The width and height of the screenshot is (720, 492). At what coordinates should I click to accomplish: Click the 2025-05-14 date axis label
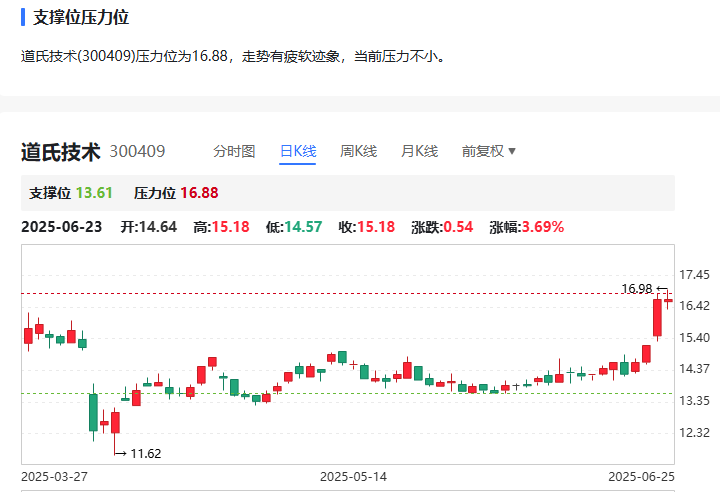coord(353,477)
